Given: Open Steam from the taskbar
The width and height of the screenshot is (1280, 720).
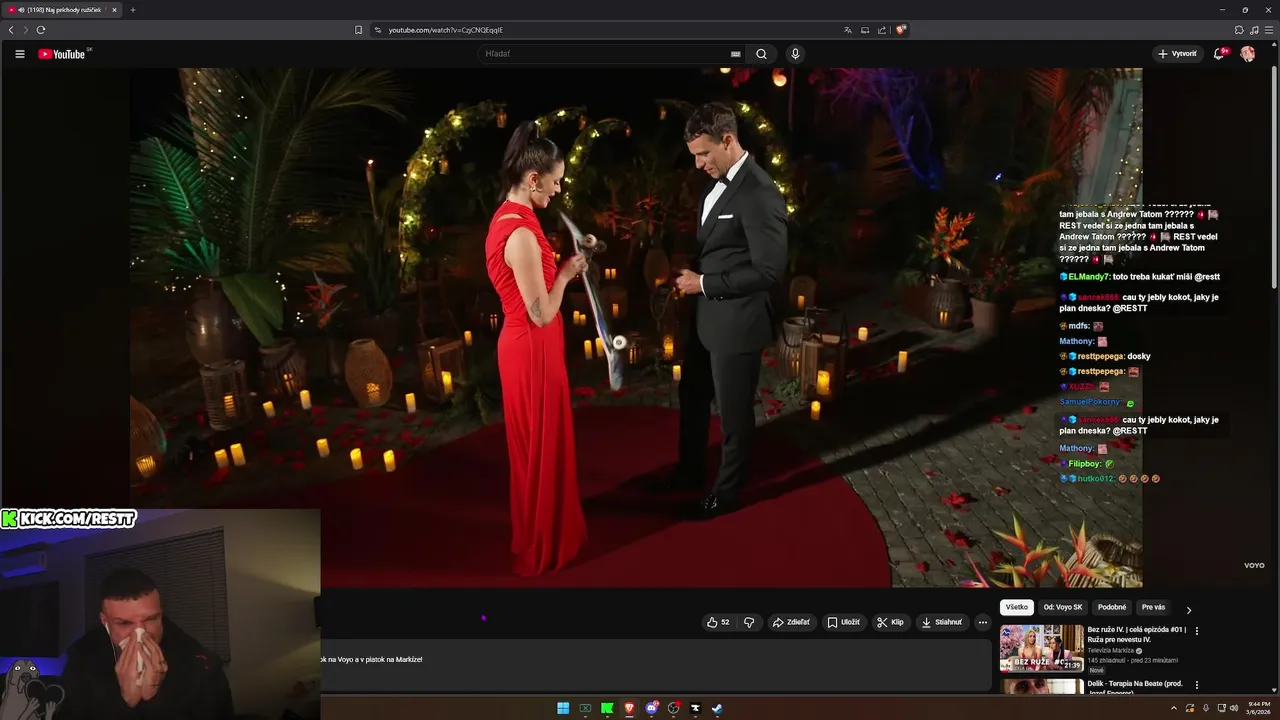Looking at the screenshot, I should click(x=717, y=708).
